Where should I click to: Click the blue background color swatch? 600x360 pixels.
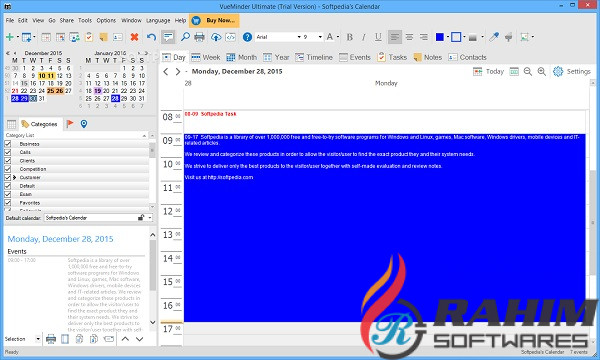[x=440, y=37]
